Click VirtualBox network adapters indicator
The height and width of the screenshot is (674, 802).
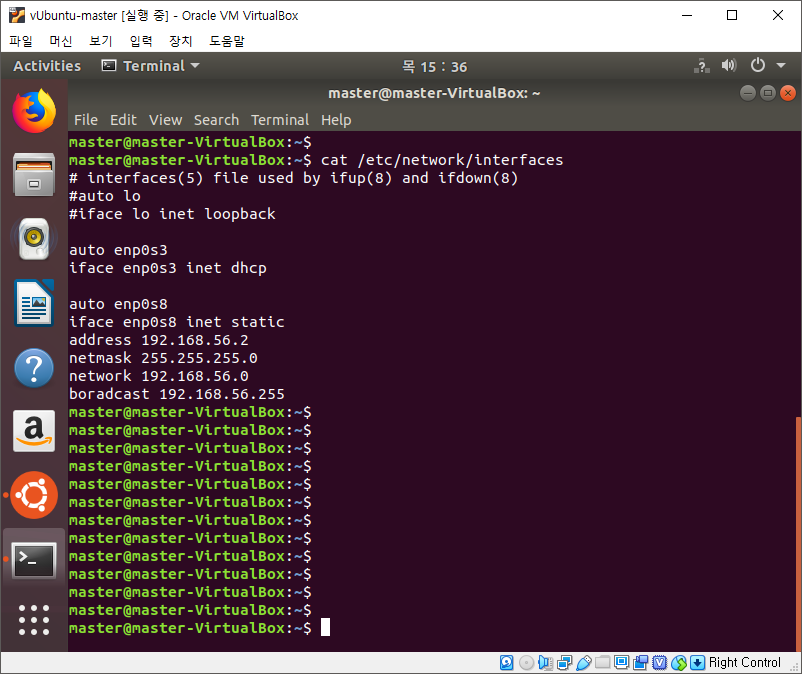564,663
